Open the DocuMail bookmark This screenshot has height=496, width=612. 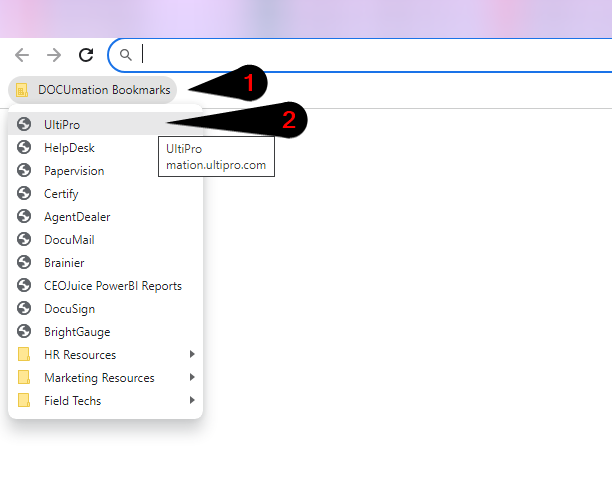(105, 240)
